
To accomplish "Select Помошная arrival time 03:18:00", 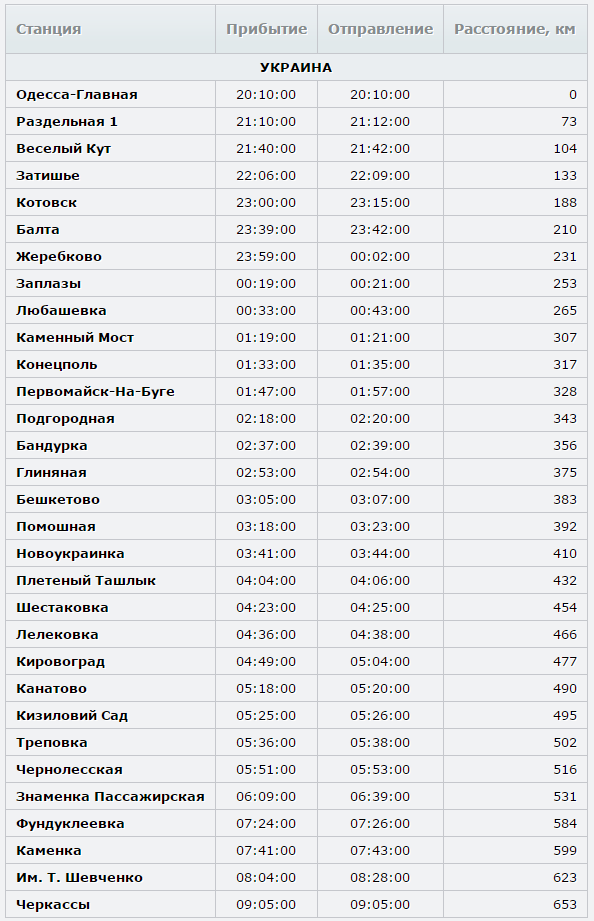I will click(266, 527).
